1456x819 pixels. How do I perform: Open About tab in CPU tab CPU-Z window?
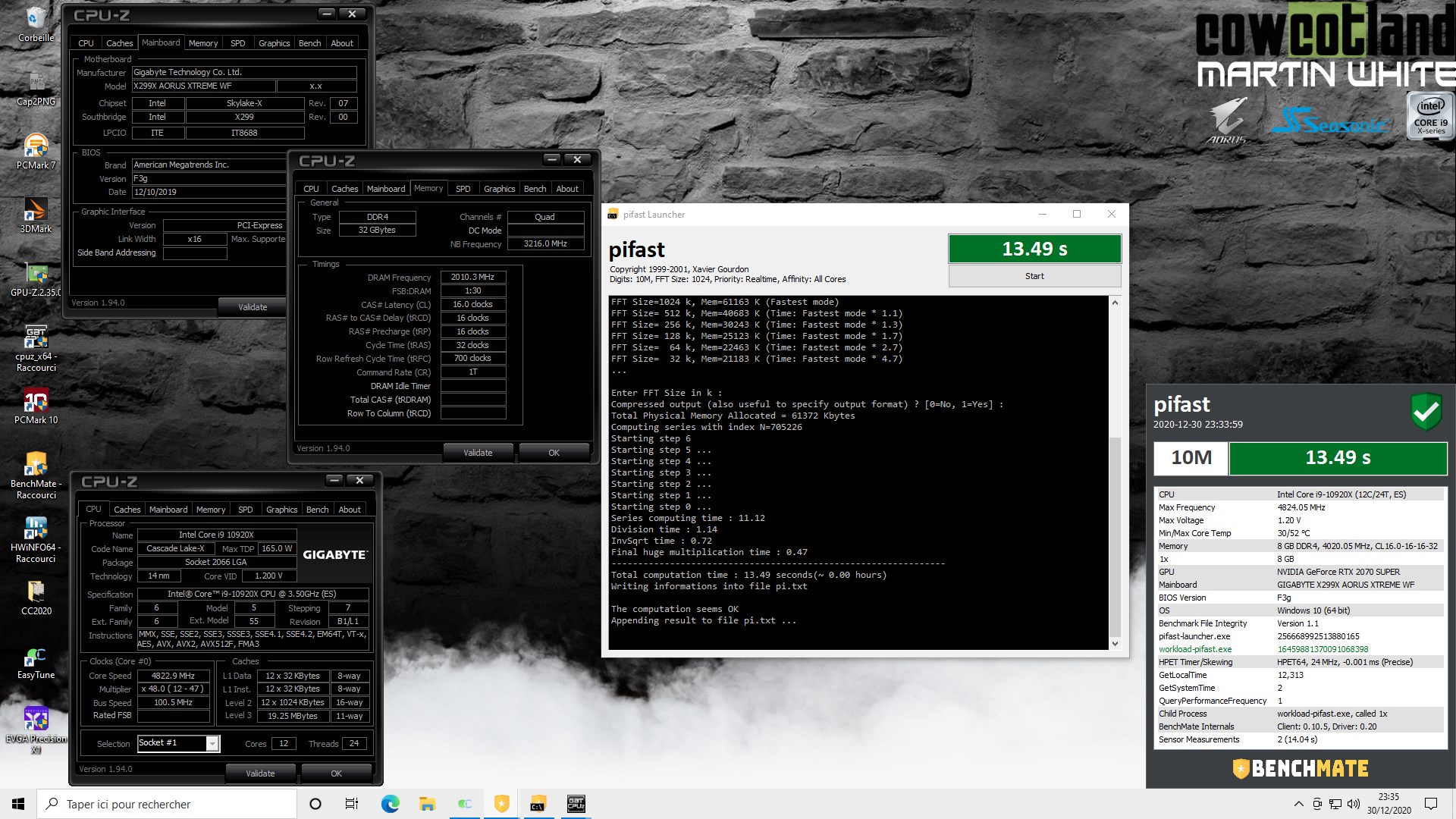pyautogui.click(x=349, y=510)
